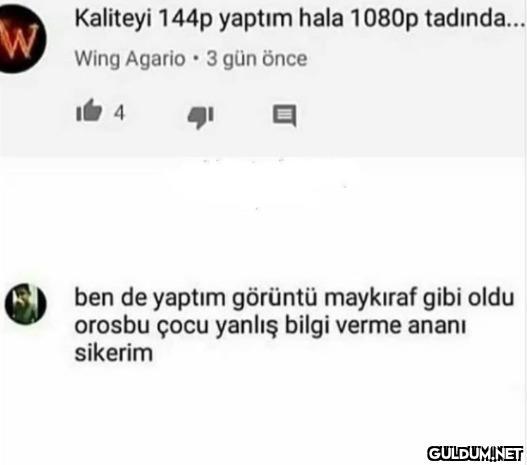This screenshot has width=527, height=465.
Task: Click the word "görüntü" in the reply
Action: (x=275, y=298)
